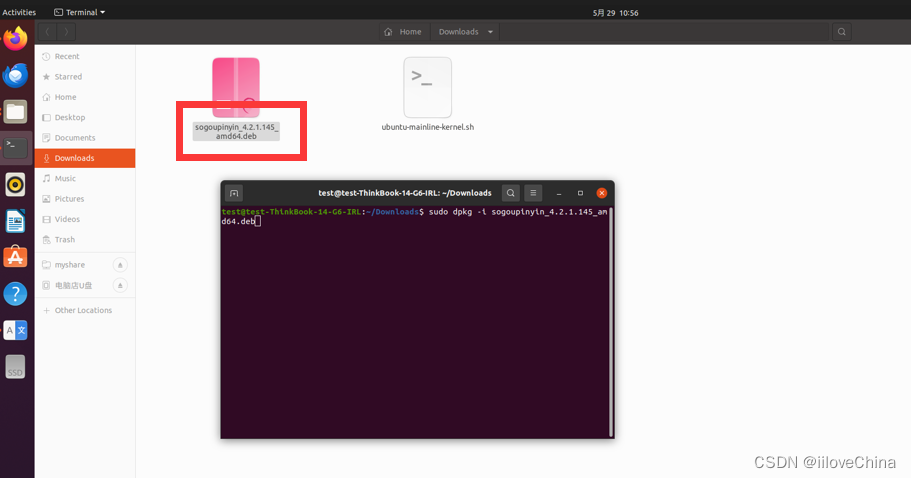Maximize the terminal window
Screen dimensions: 911x478
point(580,193)
